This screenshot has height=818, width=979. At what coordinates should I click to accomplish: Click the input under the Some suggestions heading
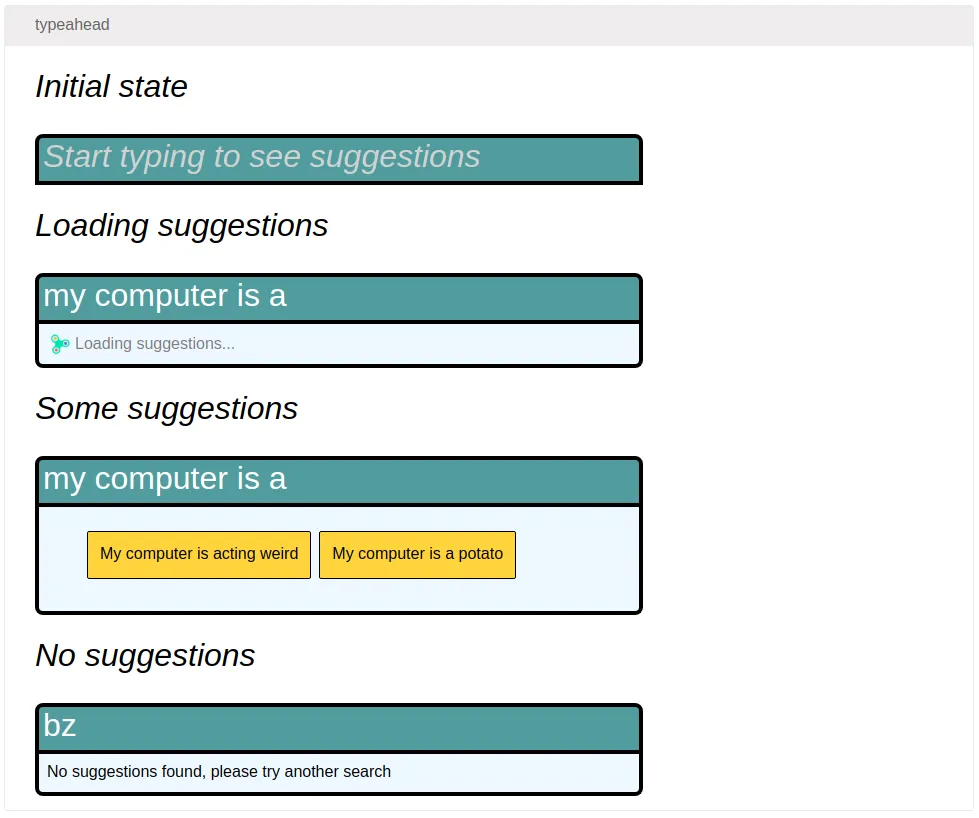pyautogui.click(x=338, y=480)
